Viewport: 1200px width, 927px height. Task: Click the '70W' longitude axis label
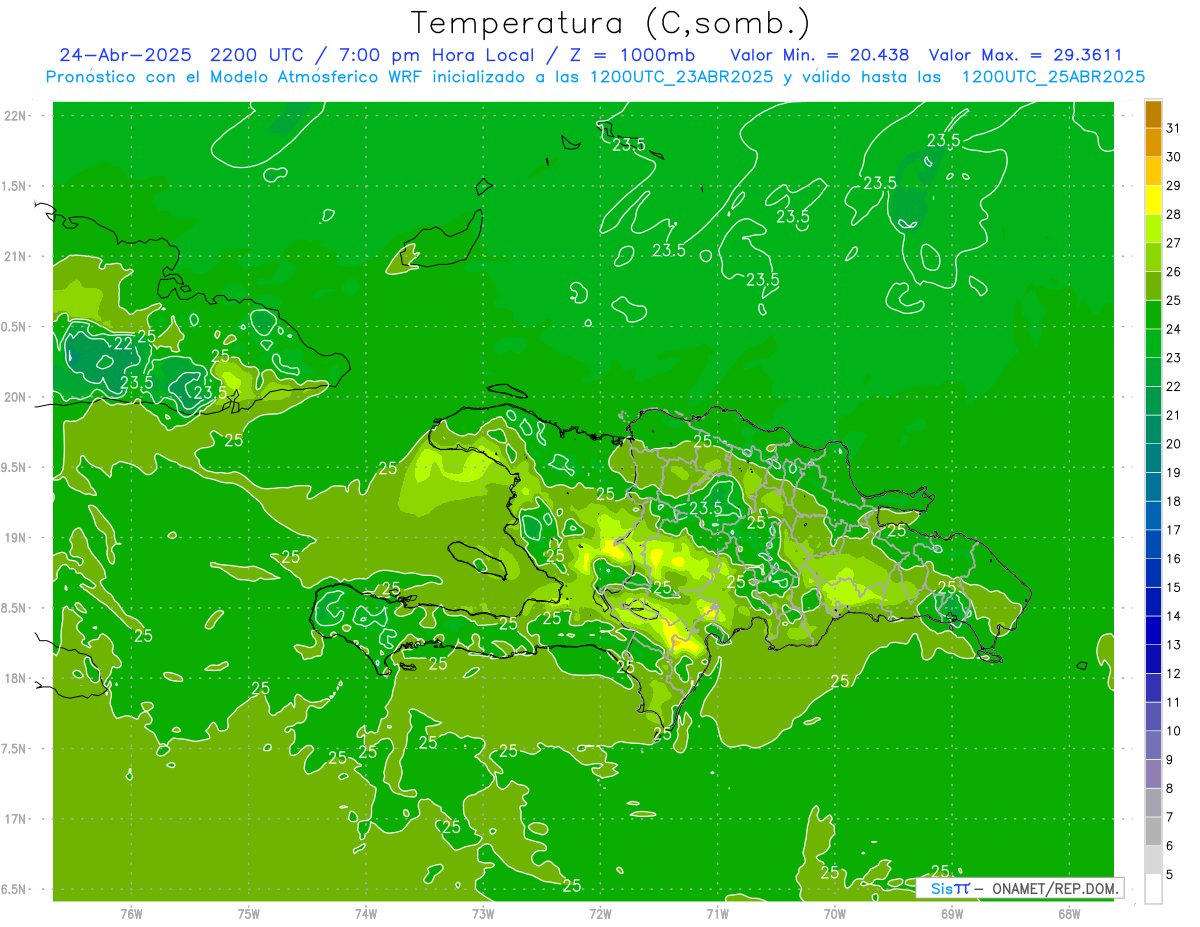coord(835,913)
